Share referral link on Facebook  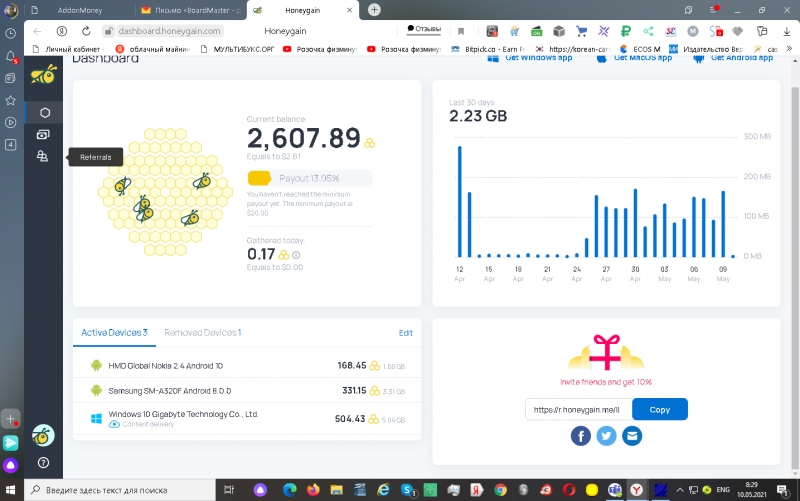(580, 436)
